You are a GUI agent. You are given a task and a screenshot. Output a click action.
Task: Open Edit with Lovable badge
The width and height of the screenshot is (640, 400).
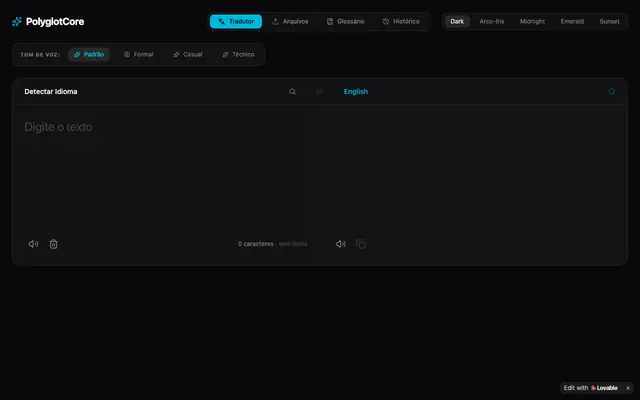(x=591, y=388)
